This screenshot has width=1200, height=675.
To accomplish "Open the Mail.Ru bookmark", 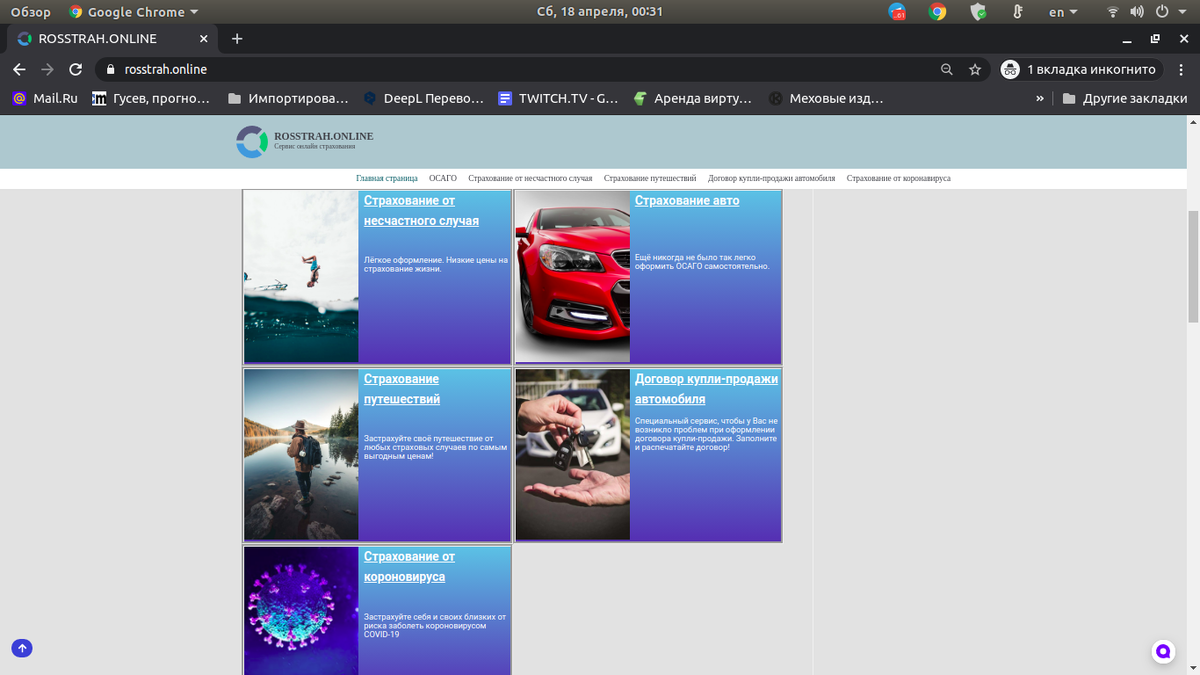I will tap(45, 99).
